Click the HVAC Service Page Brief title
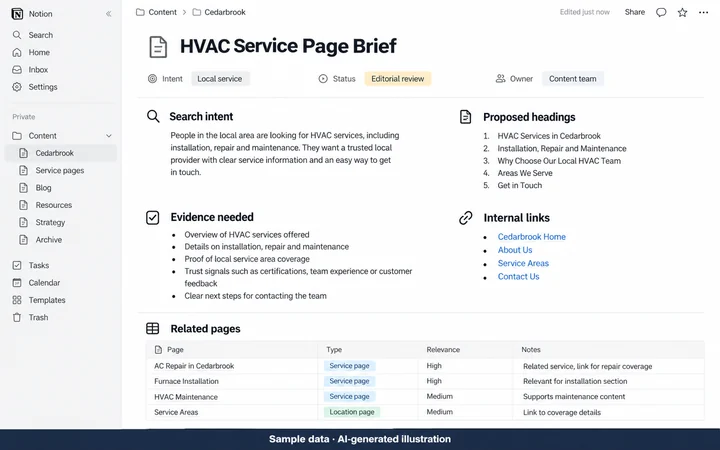 pyautogui.click(x=288, y=46)
